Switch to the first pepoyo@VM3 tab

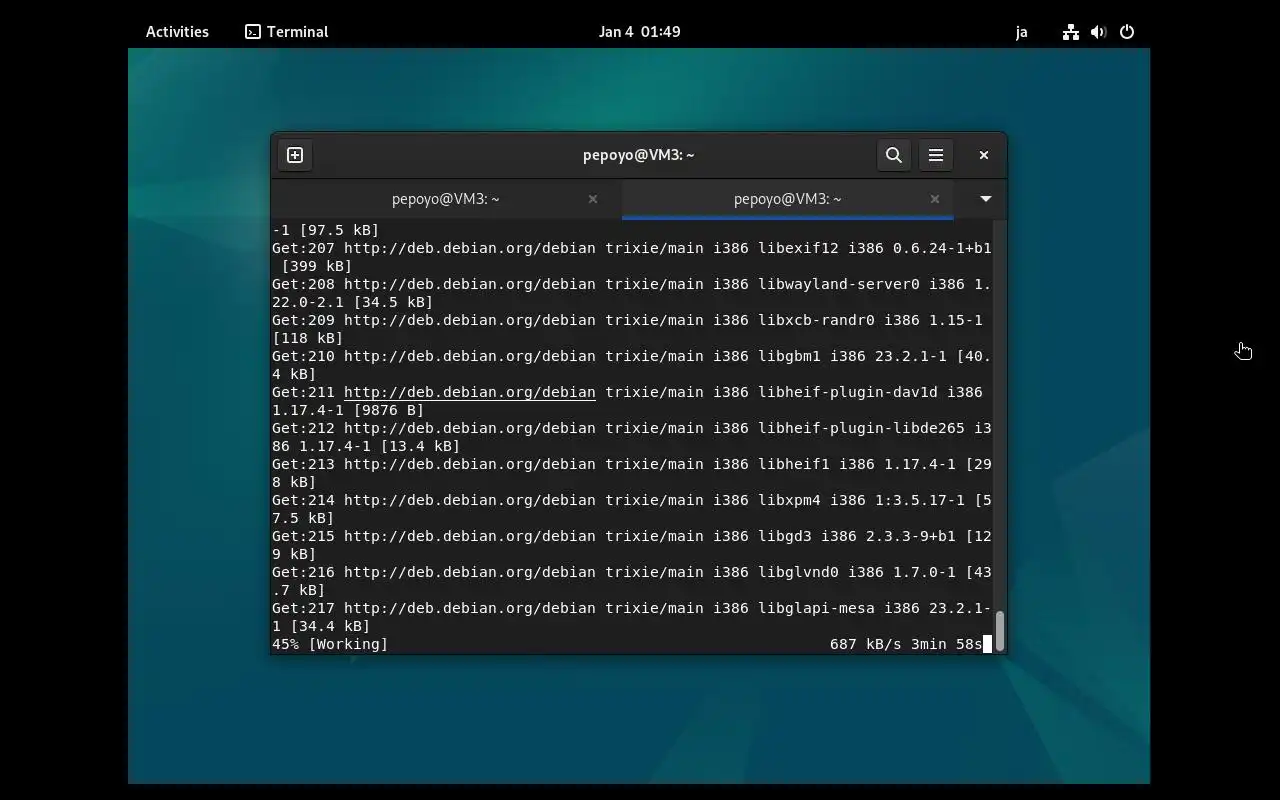tap(446, 199)
